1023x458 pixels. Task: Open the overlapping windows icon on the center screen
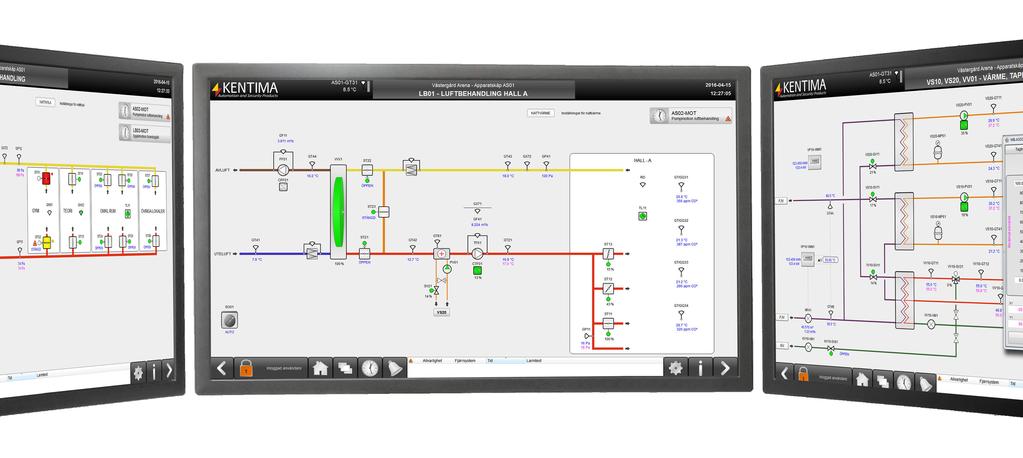coord(344,368)
